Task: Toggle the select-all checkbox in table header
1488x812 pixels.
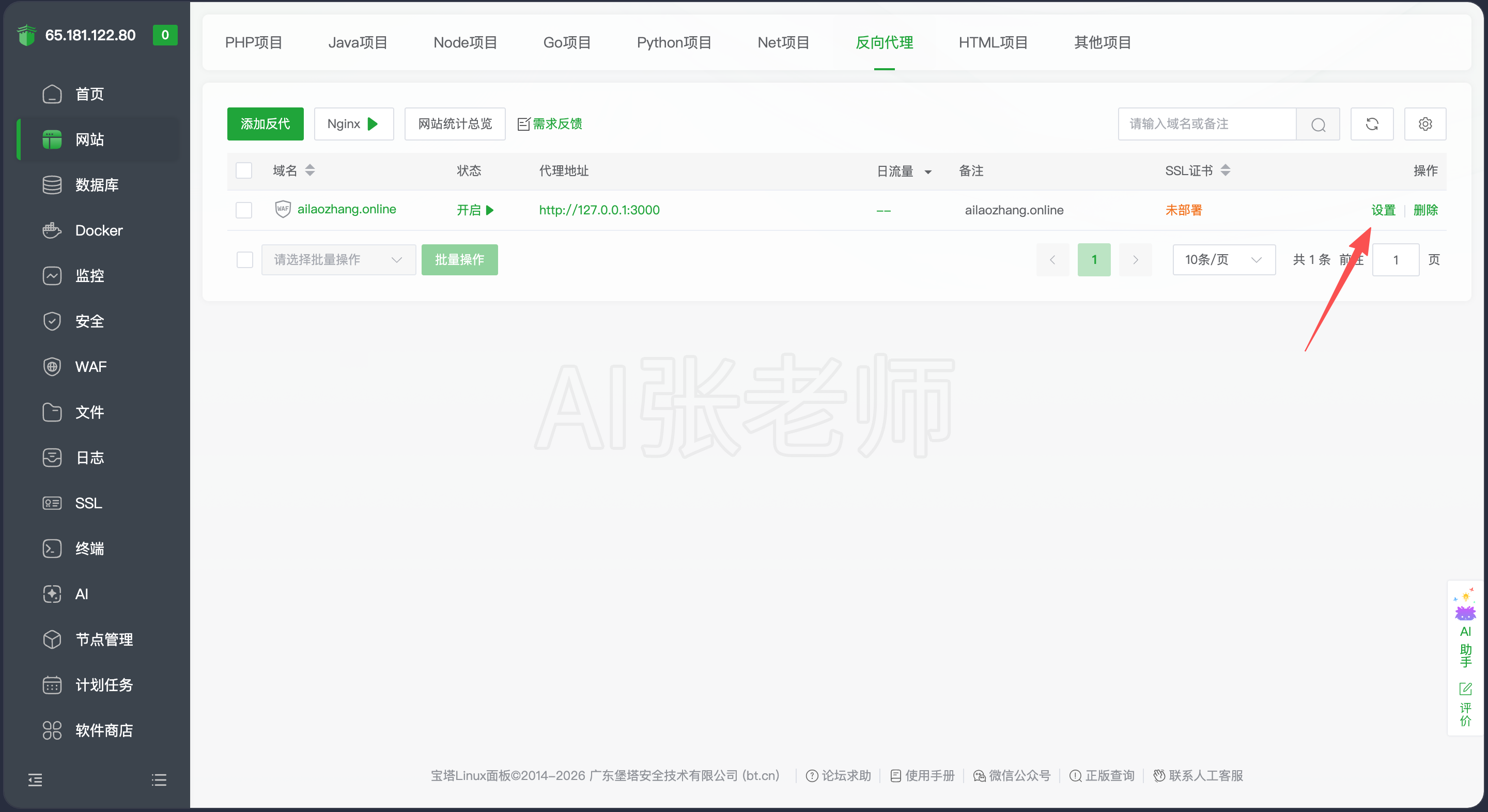Action: 244,170
